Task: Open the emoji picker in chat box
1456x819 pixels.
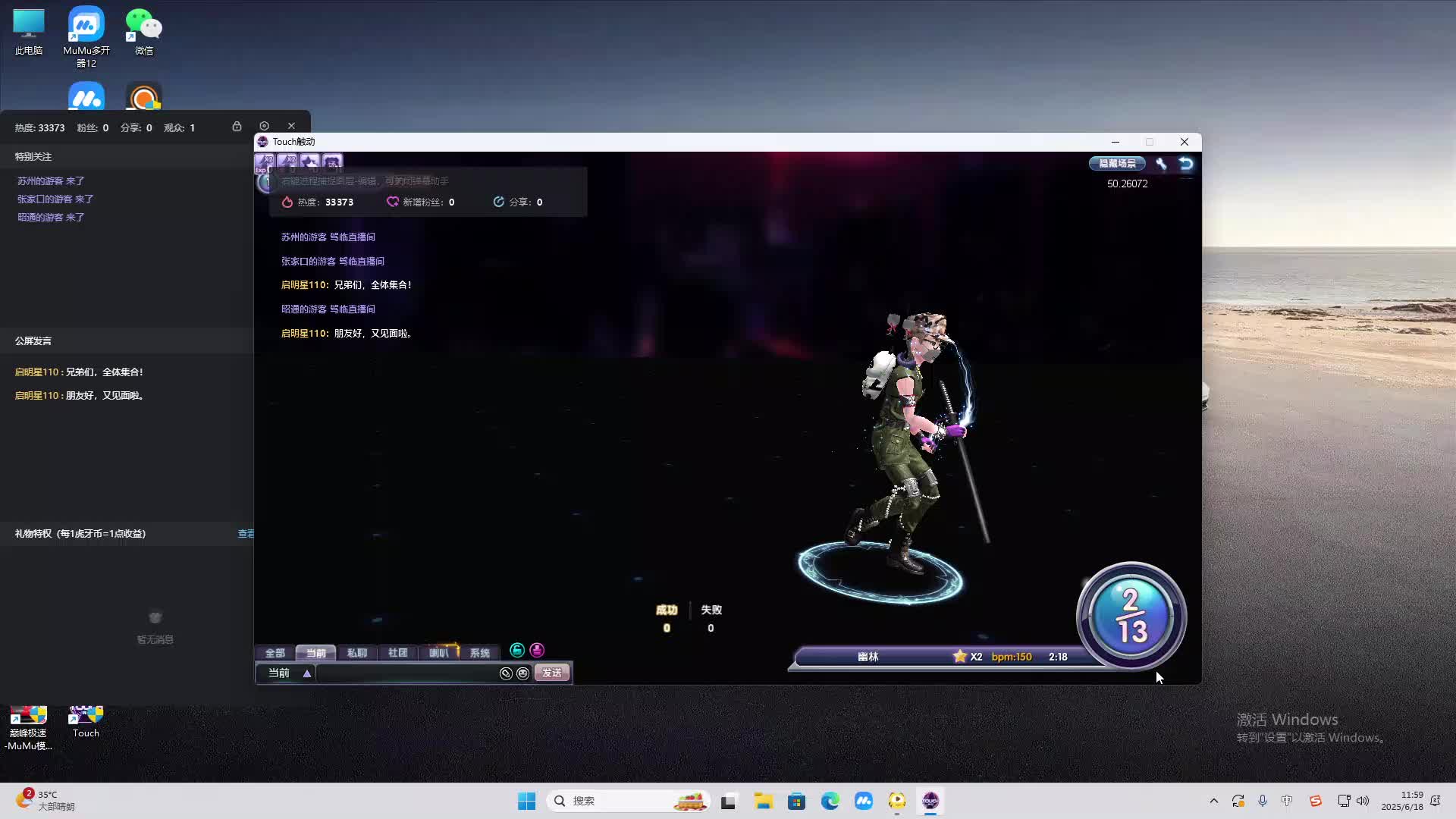Action: (522, 673)
